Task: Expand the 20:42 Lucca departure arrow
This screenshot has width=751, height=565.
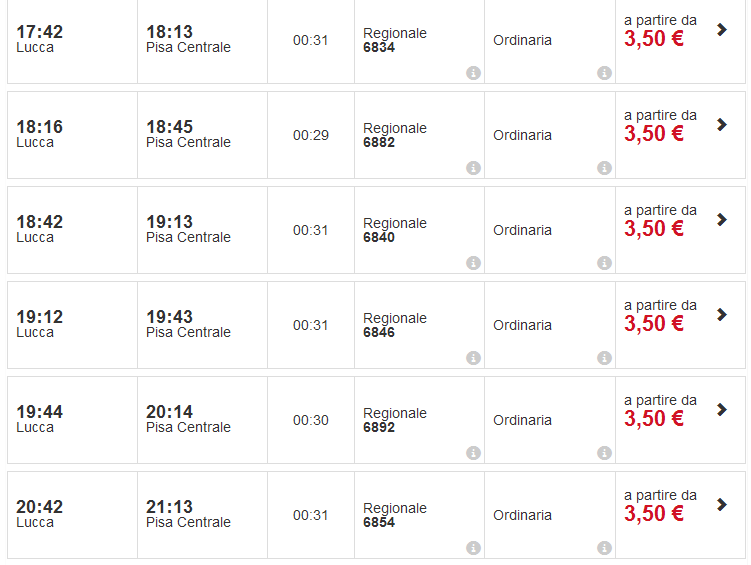Action: point(722,505)
